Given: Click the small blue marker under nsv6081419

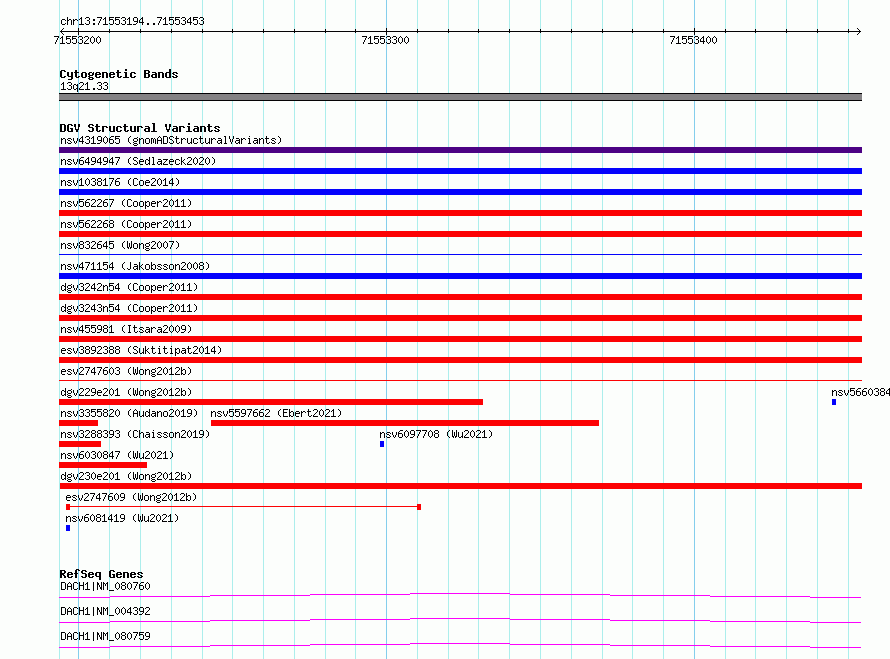Looking at the screenshot, I should (x=68, y=528).
